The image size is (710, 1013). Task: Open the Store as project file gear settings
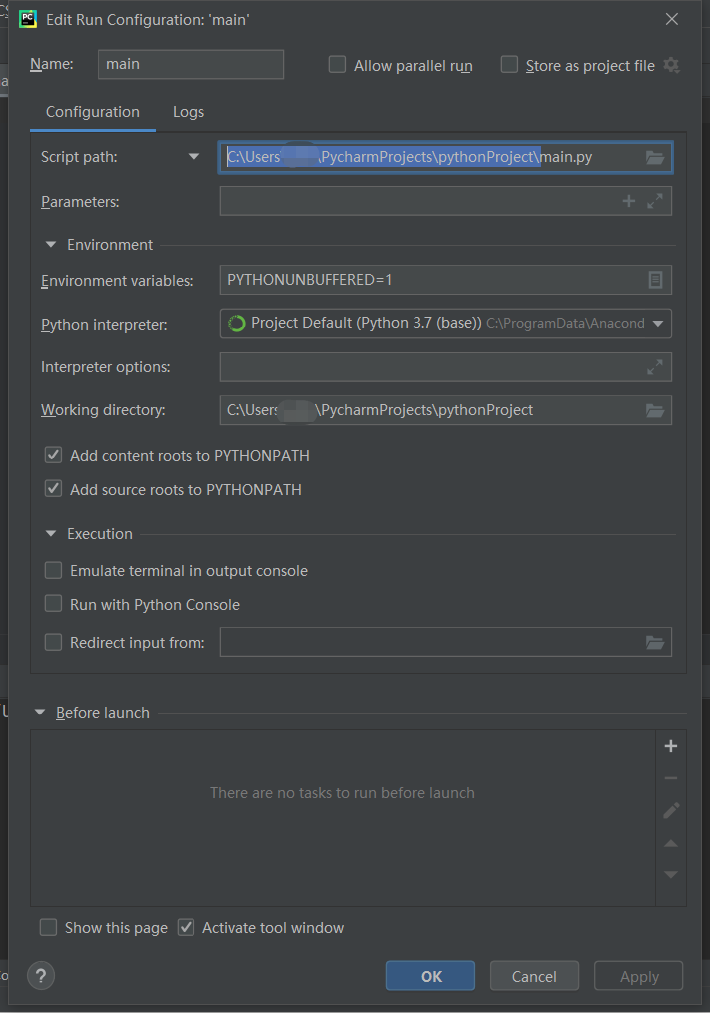[x=672, y=65]
